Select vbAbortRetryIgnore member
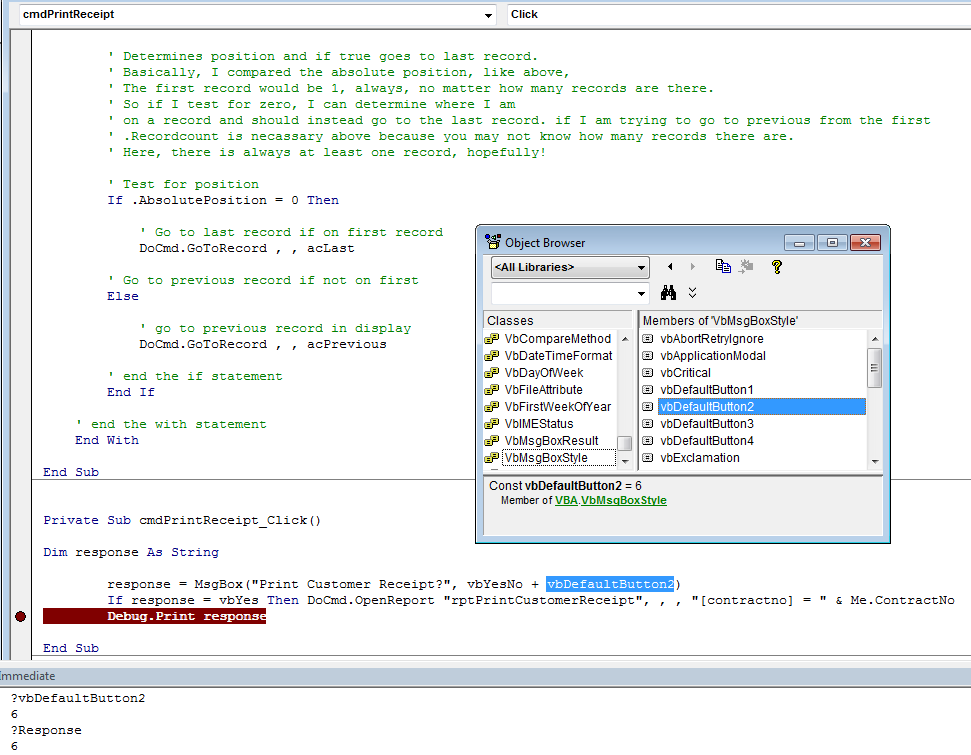This screenshot has width=971, height=755. pyautogui.click(x=712, y=339)
